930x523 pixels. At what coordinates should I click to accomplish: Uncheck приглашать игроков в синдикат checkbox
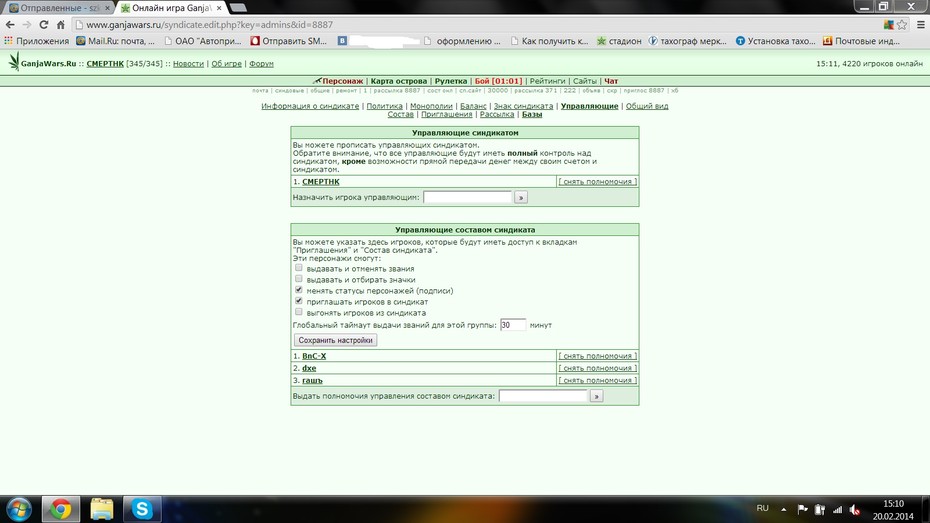click(298, 301)
